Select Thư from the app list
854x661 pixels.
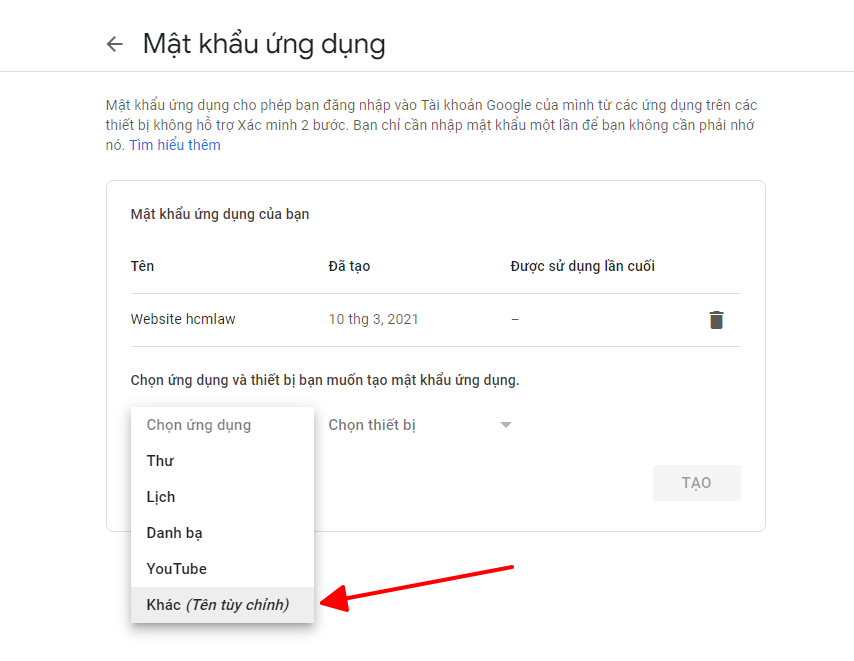coord(222,461)
